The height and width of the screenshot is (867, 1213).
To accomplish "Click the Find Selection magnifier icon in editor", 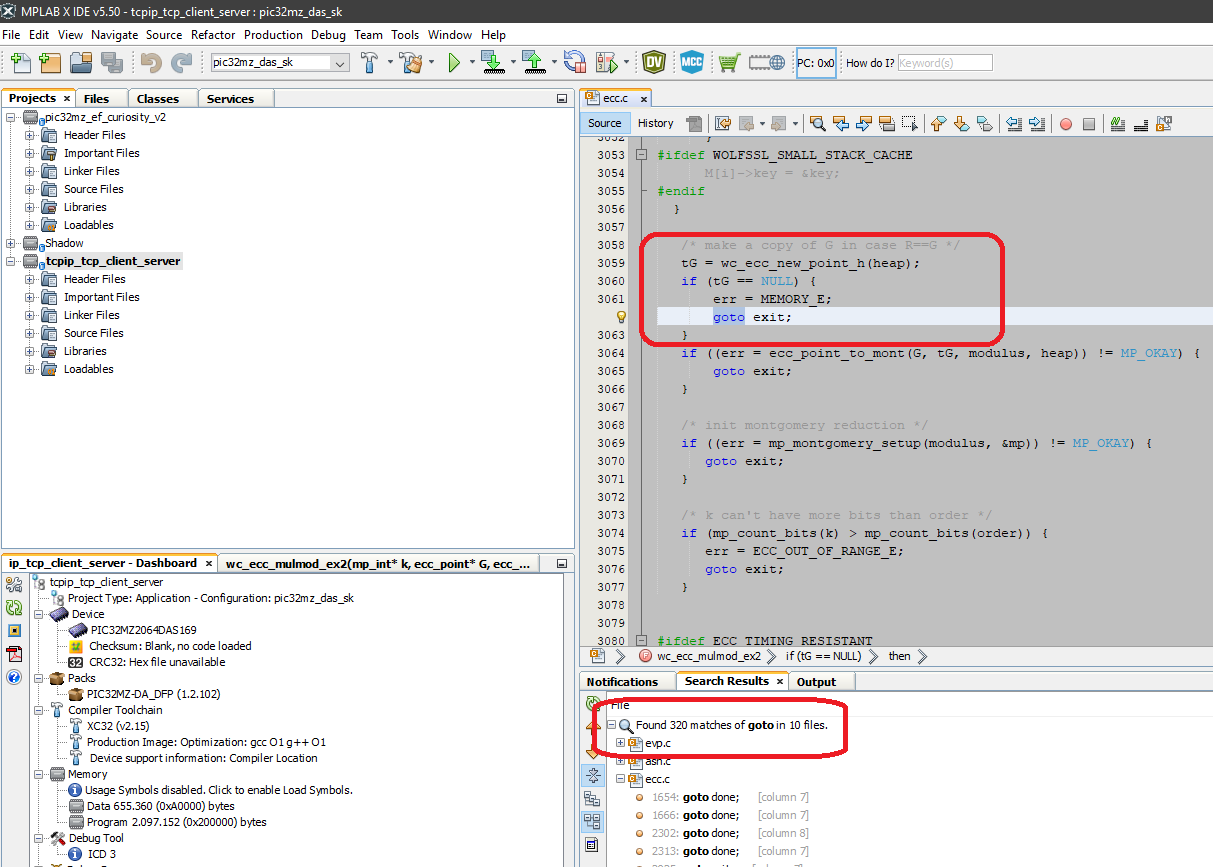I will [818, 124].
